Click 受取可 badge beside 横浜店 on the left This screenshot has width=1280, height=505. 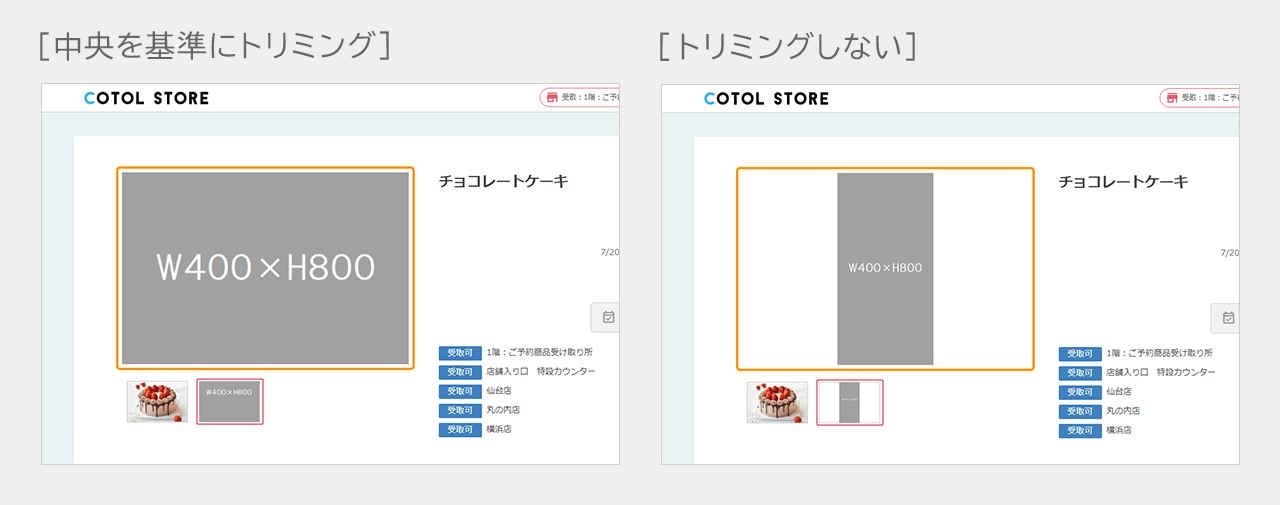pyautogui.click(x=460, y=430)
